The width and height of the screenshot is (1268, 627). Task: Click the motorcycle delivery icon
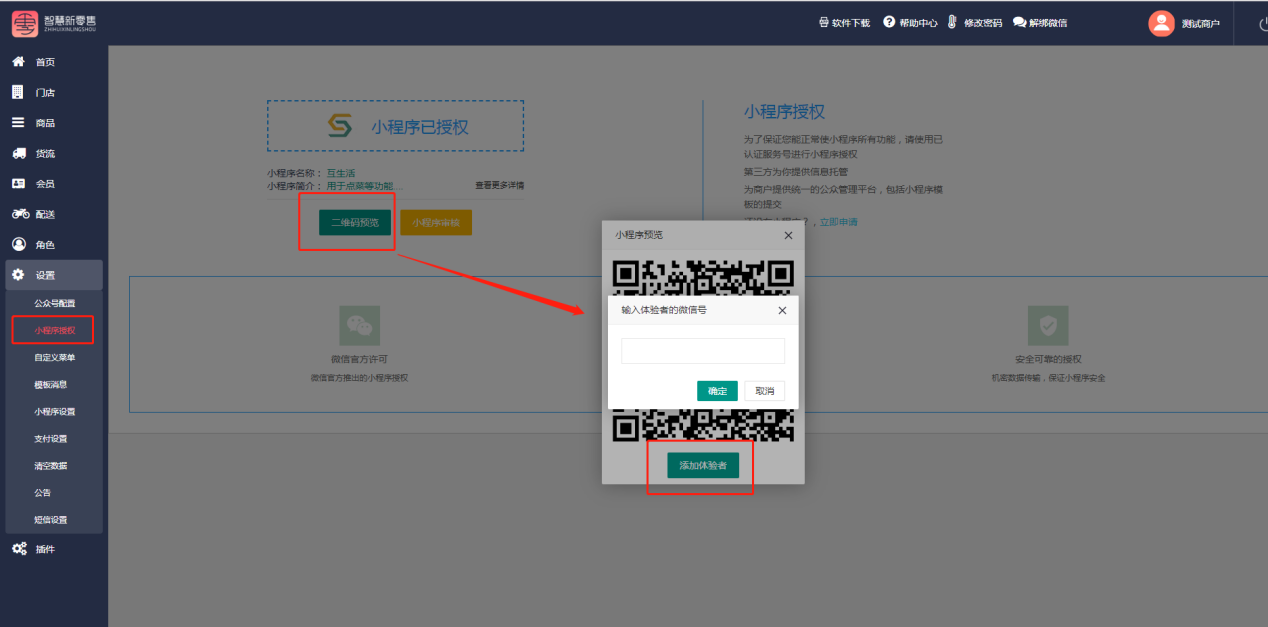click(19, 214)
